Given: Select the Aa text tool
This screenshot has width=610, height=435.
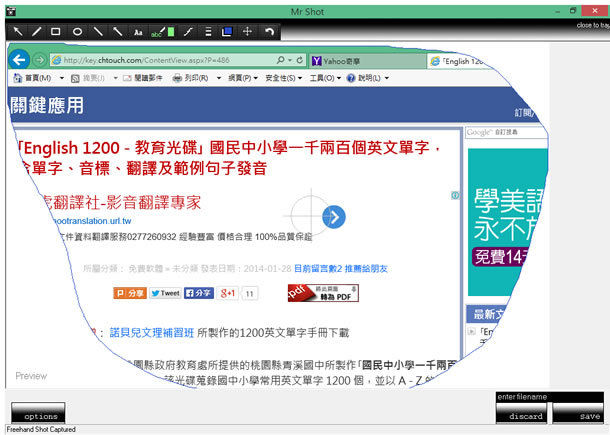Looking at the screenshot, I should coord(138,32).
